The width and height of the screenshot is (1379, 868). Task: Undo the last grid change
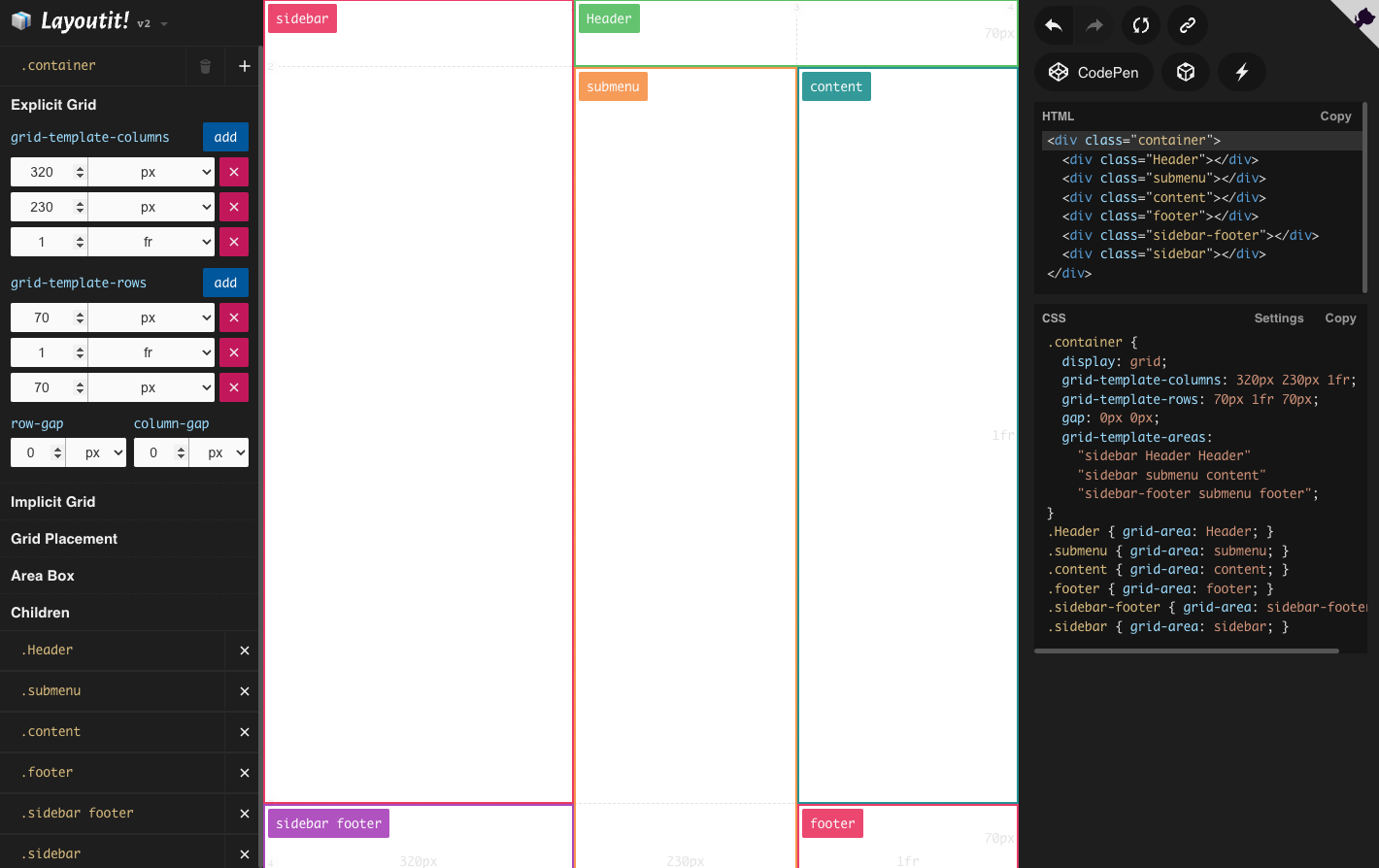(x=1053, y=25)
